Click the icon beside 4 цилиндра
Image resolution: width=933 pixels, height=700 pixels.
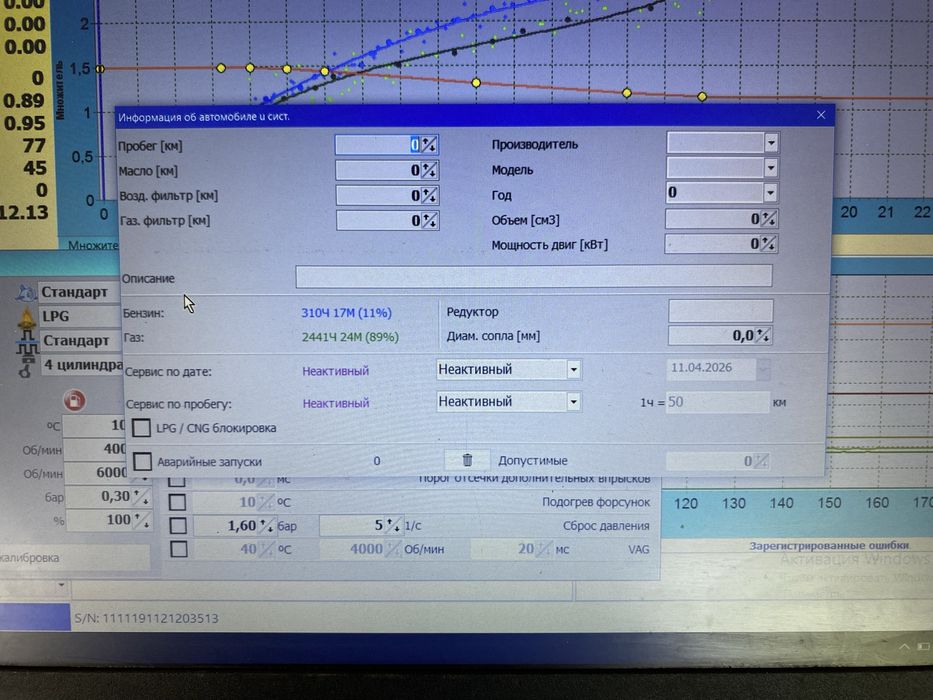26,367
